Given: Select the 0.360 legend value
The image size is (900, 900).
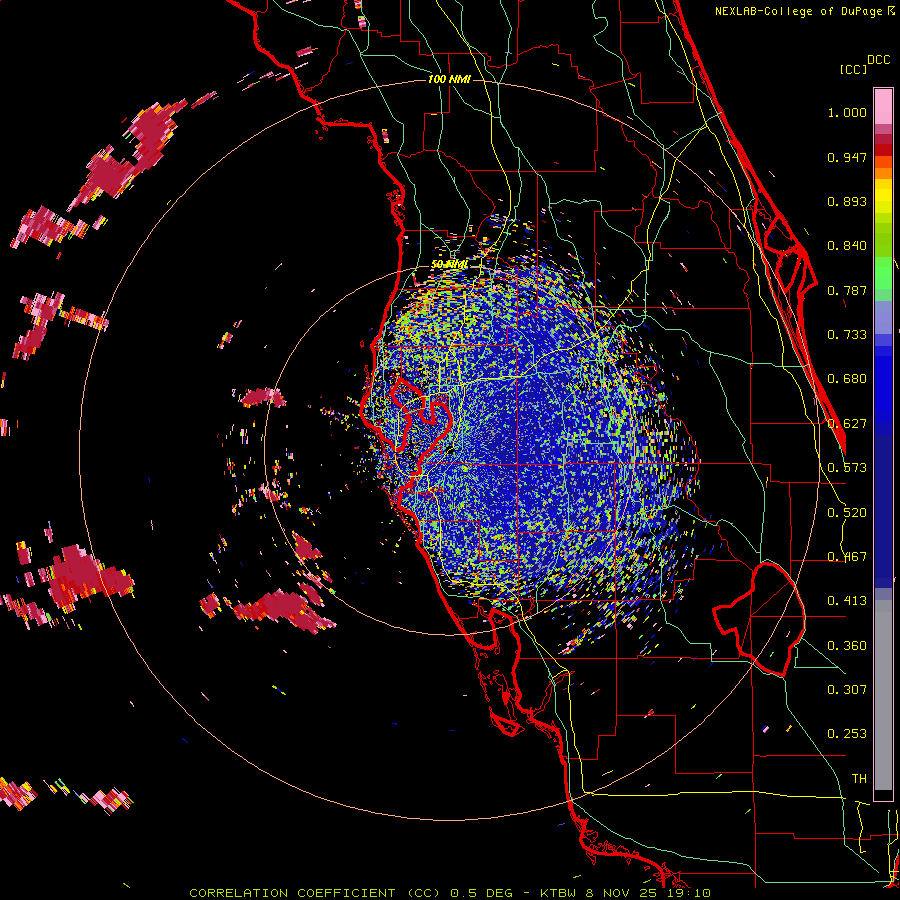Looking at the screenshot, I should [847, 646].
